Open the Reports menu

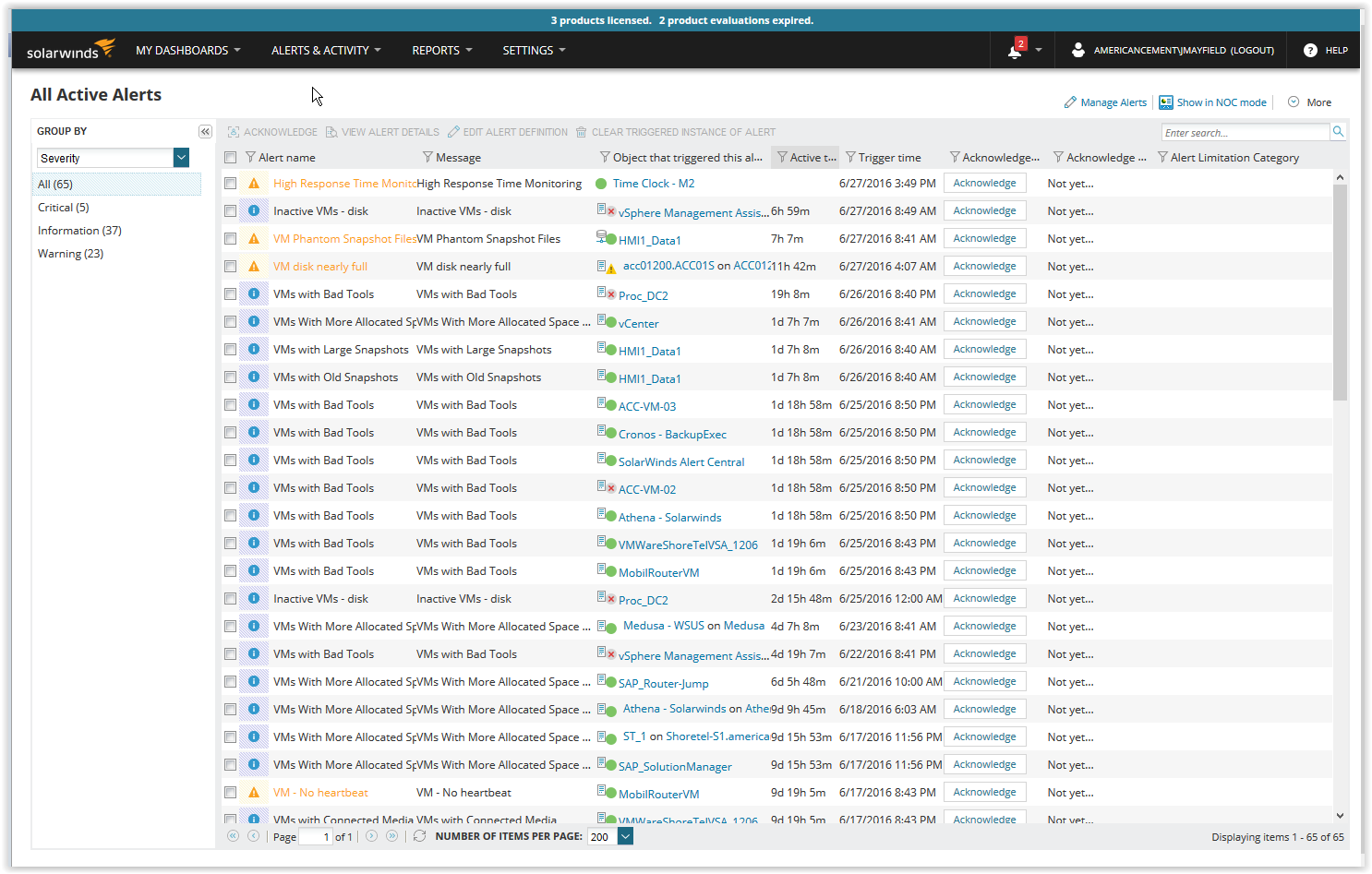441,51
